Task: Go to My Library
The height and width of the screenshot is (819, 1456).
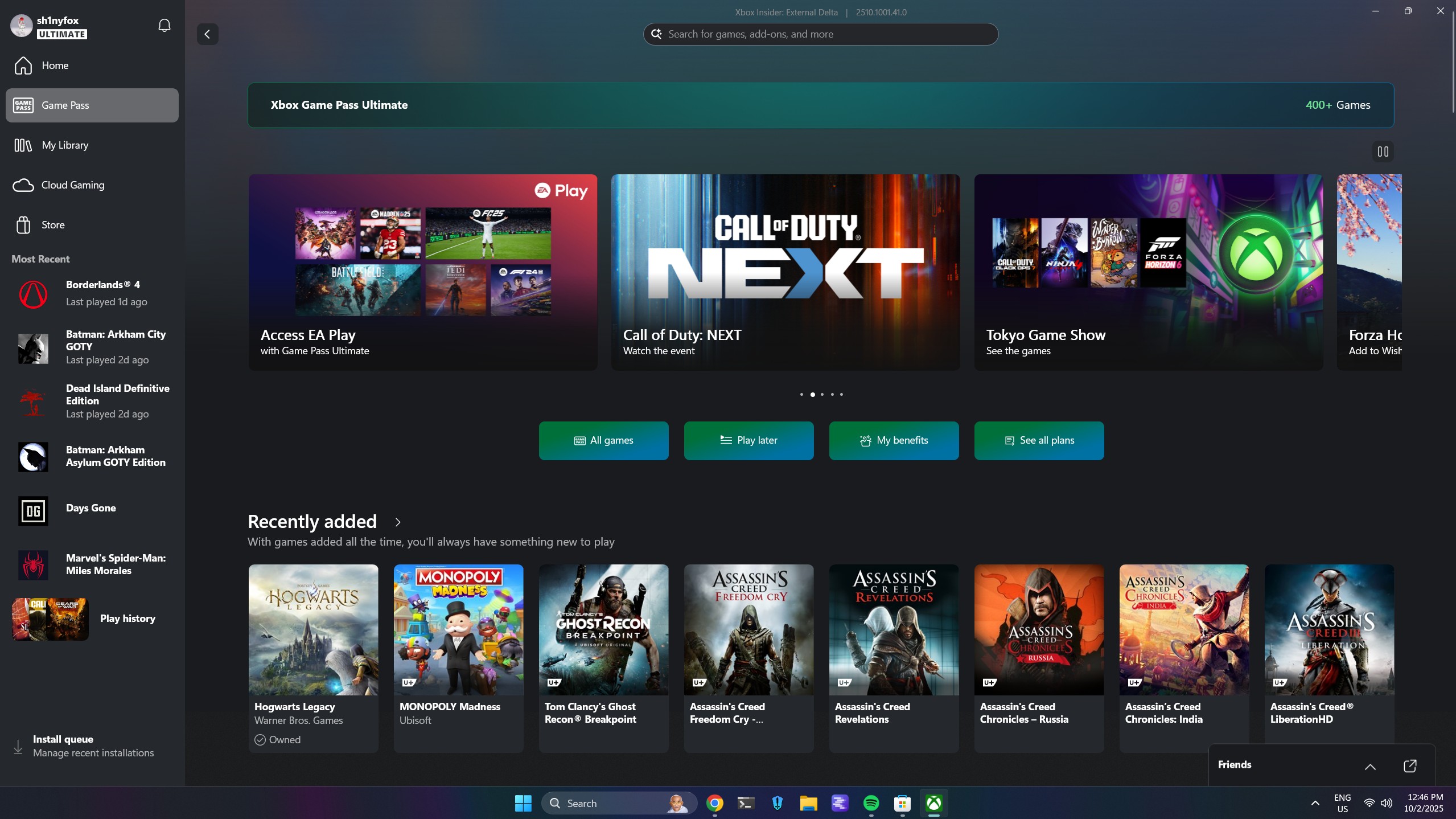Action: click(64, 145)
